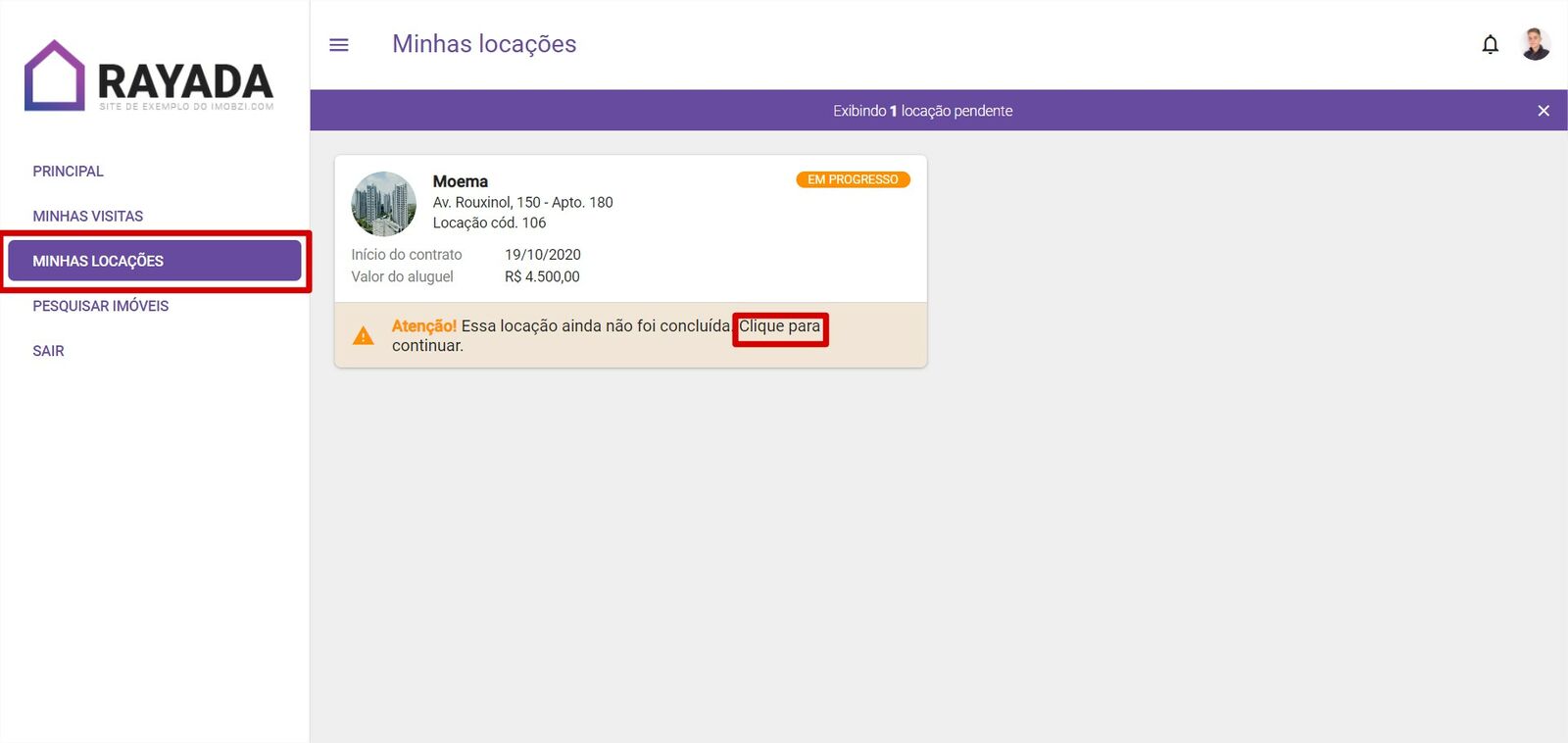The width and height of the screenshot is (1568, 743).
Task: Open Minhas Visitas in the sidebar
Action: 88,217
